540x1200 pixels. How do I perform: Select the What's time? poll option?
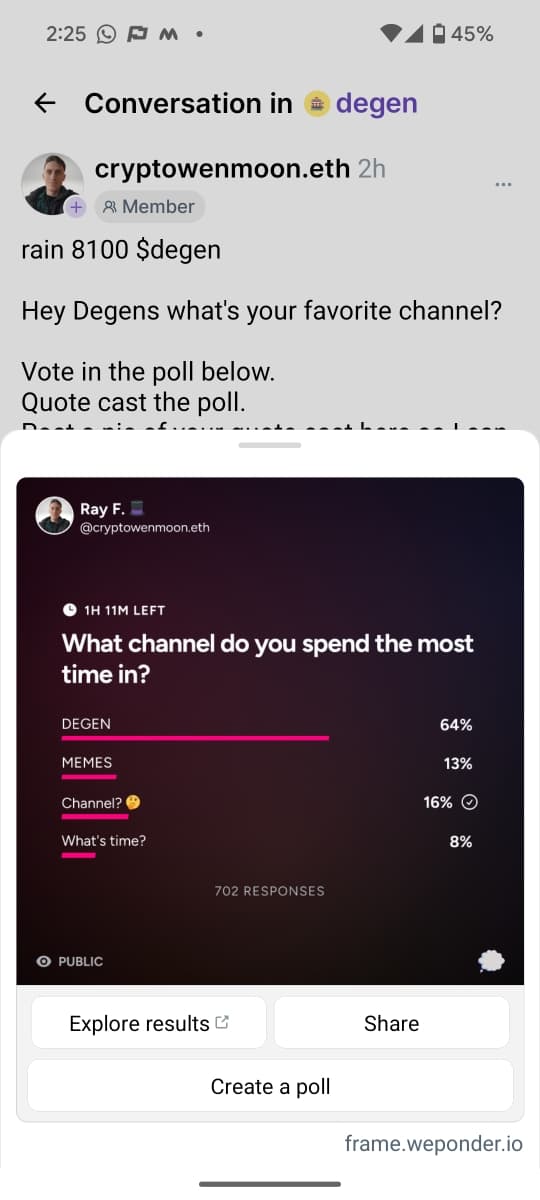click(267, 846)
